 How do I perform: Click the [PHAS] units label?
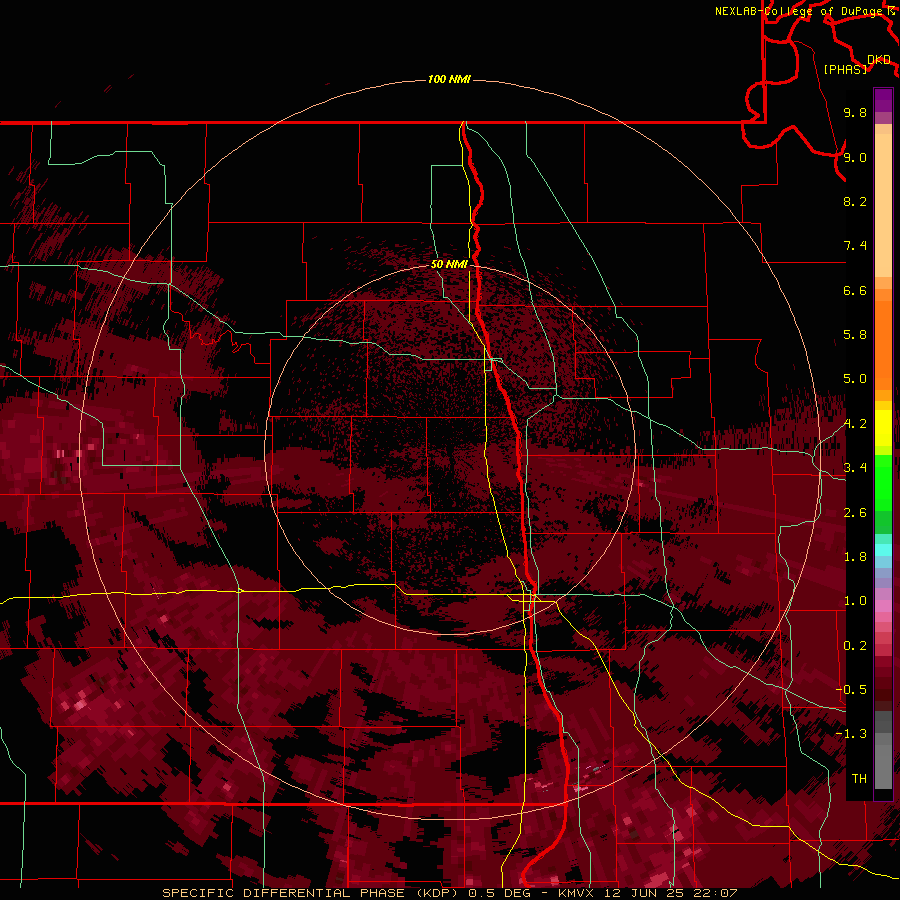tap(845, 69)
